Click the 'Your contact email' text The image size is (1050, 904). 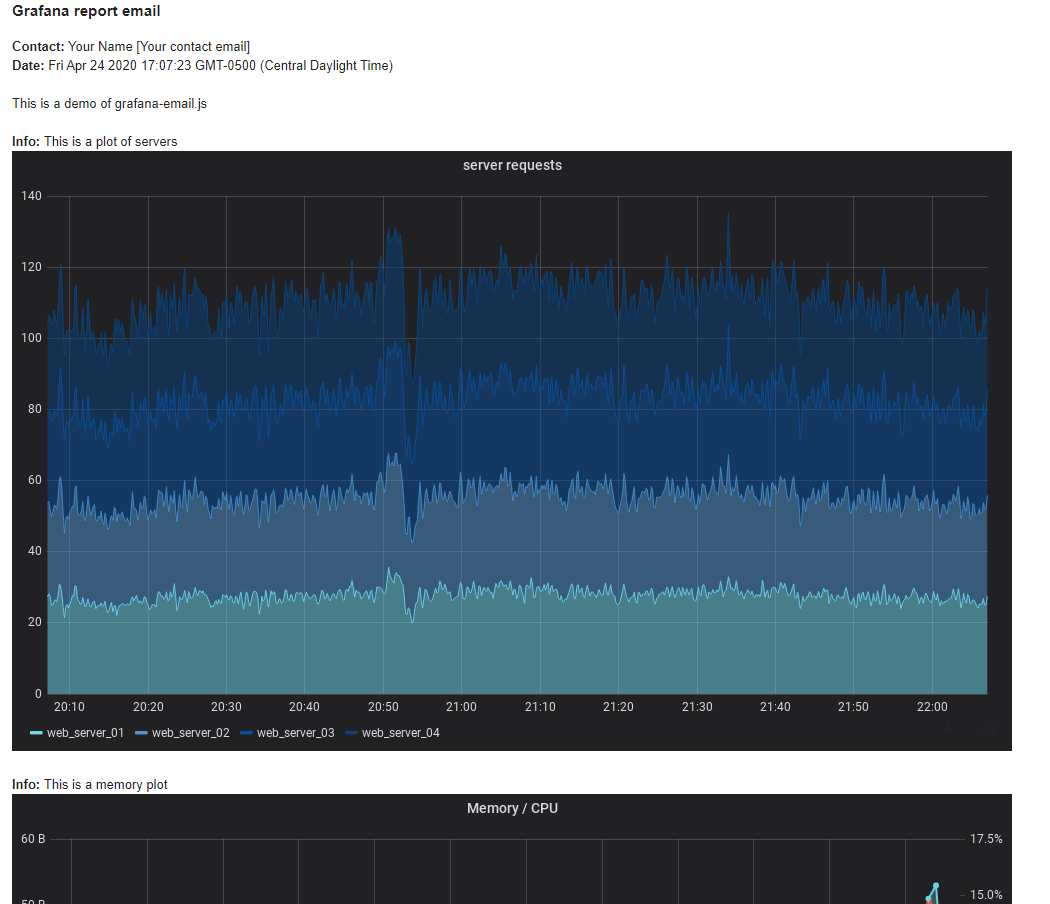(193, 46)
